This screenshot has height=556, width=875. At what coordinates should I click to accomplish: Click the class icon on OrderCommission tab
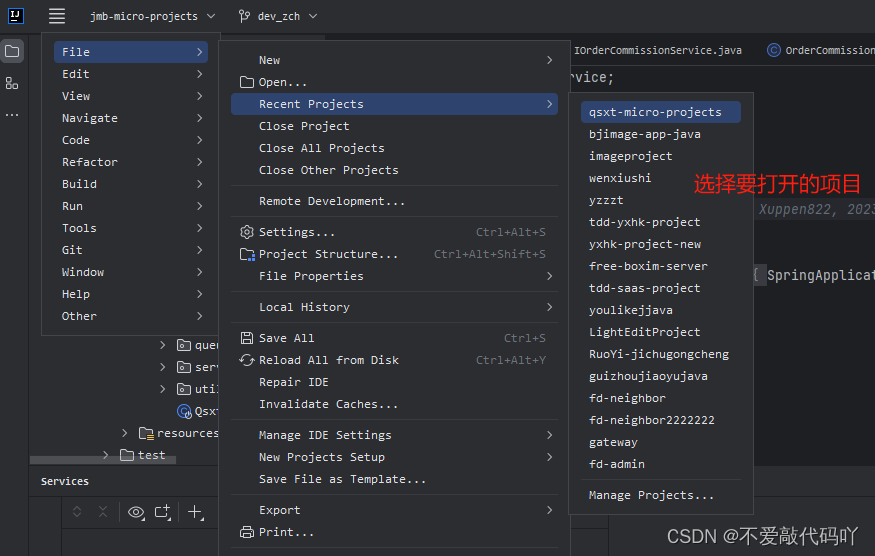click(x=773, y=50)
